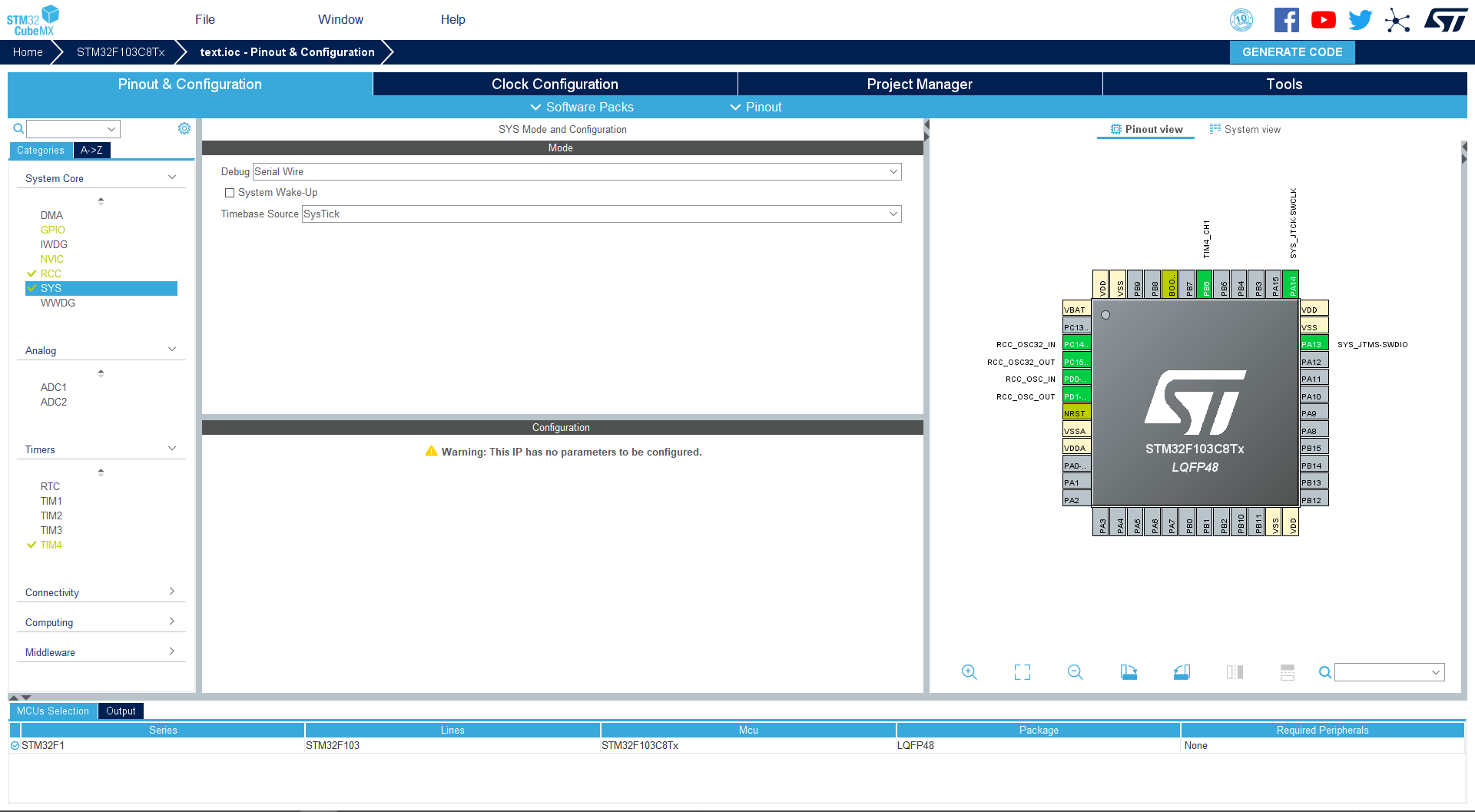The width and height of the screenshot is (1475, 812).
Task: Open the Output tab at the bottom
Action: point(121,711)
